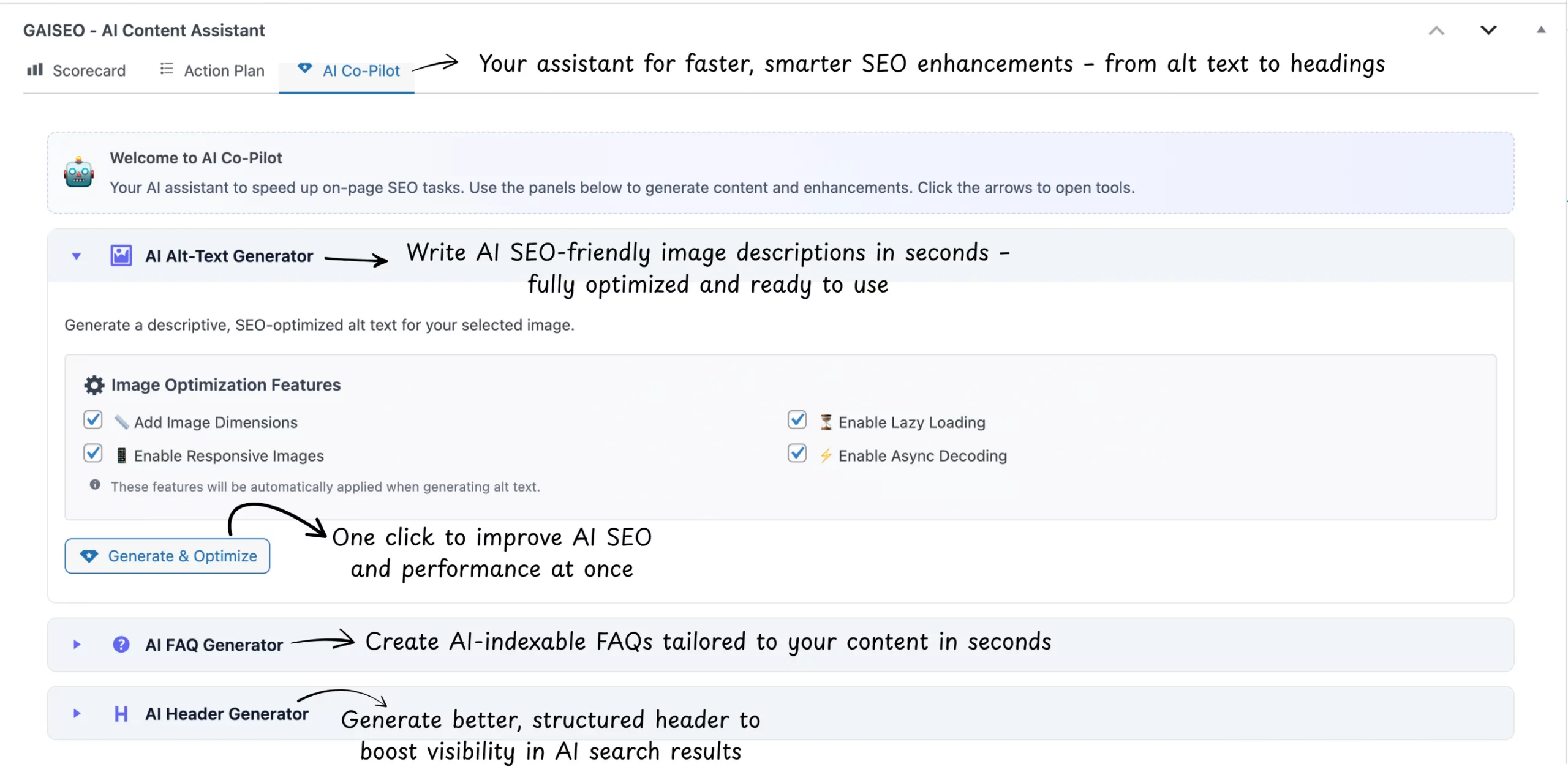Viewport: 1568px width, 775px height.
Task: Click the Alt-Text Generator image icon
Action: (x=121, y=255)
